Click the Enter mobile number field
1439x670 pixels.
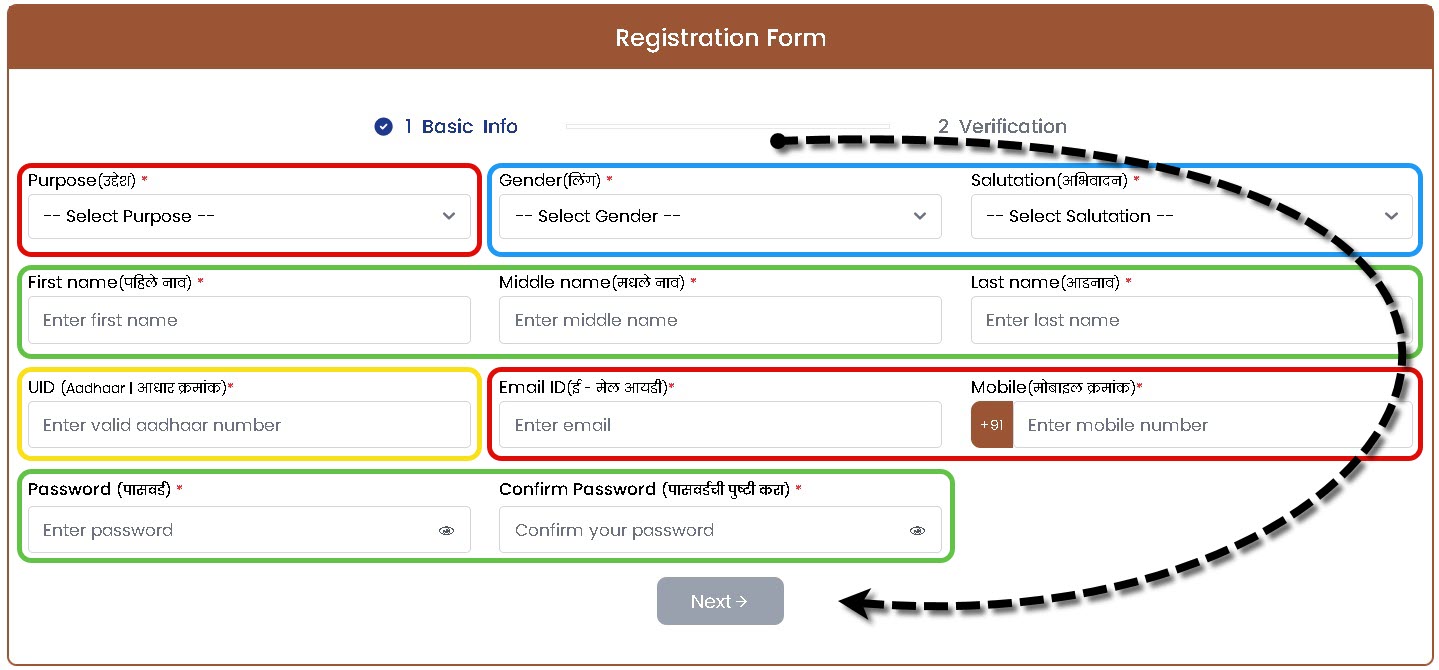(1210, 425)
